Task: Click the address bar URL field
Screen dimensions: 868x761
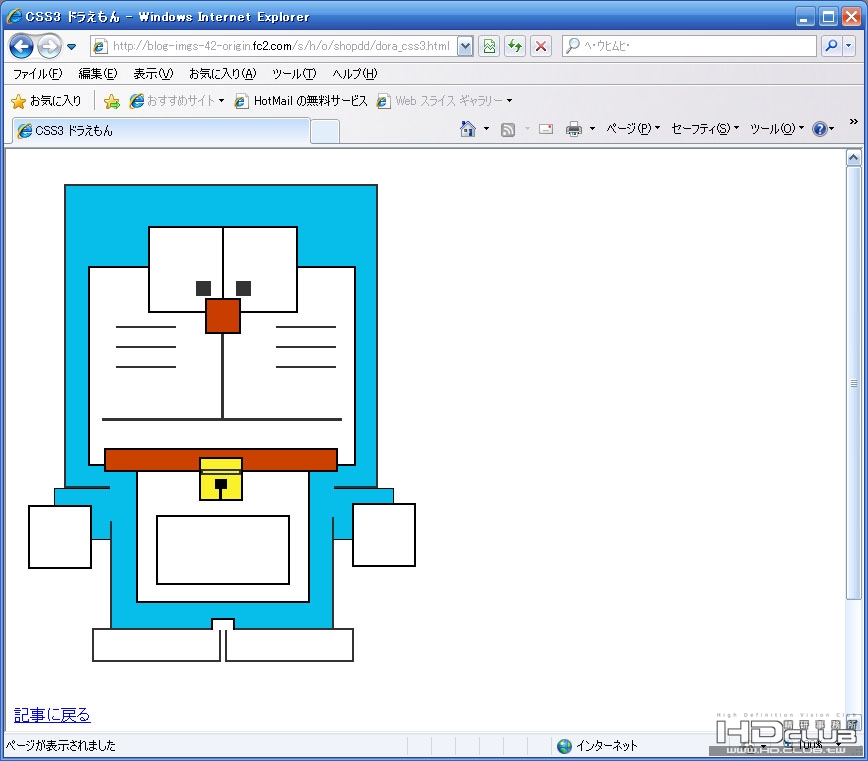Action: [x=281, y=46]
